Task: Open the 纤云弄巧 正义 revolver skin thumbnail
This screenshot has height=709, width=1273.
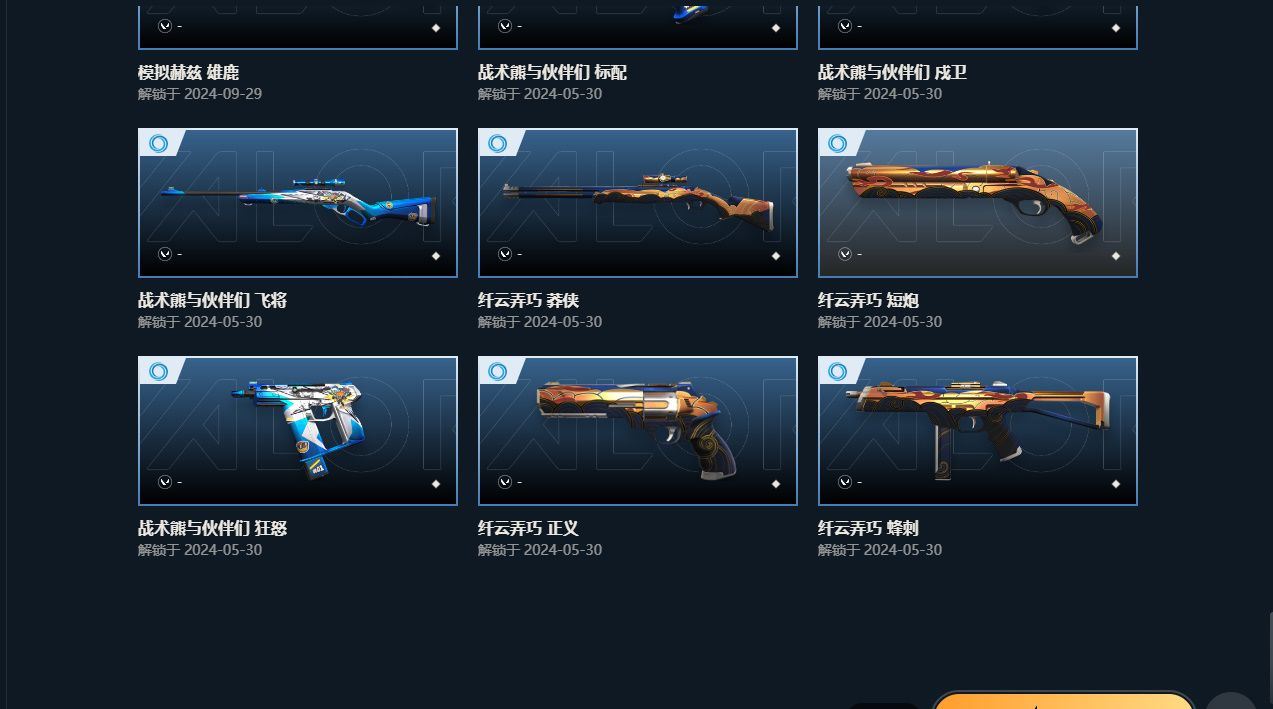Action: [x=638, y=431]
